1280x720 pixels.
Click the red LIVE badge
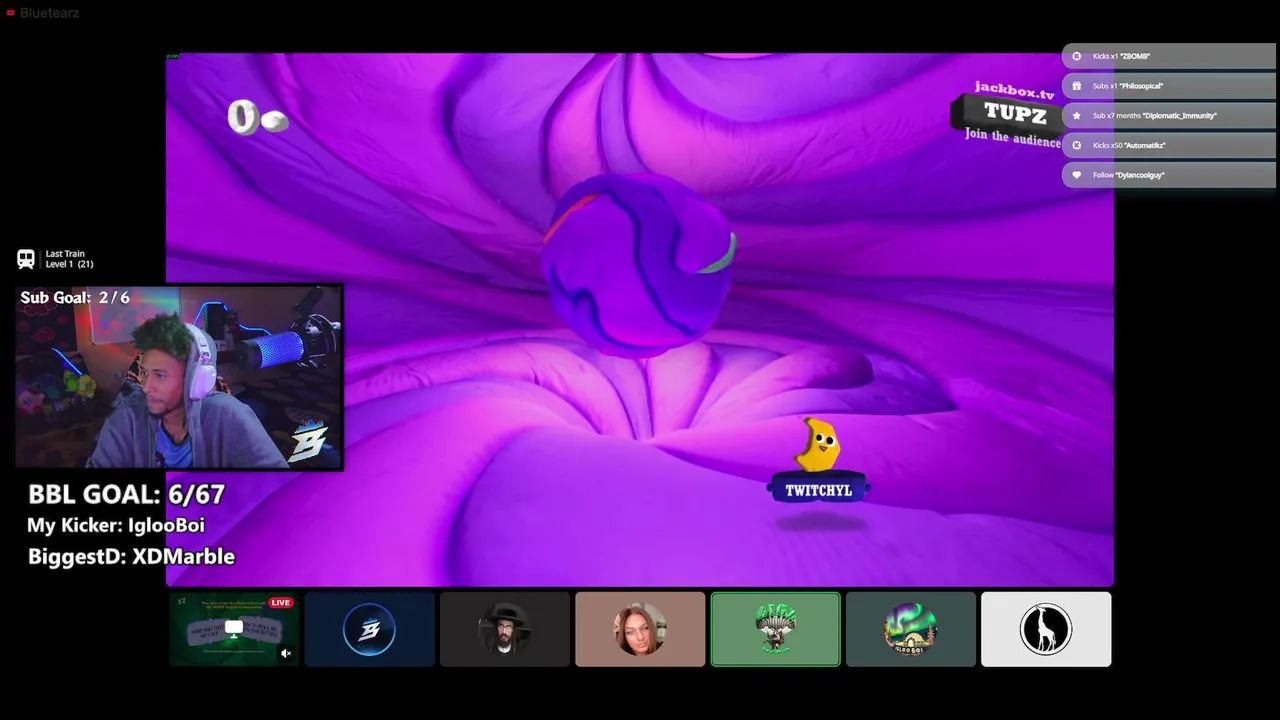click(x=281, y=603)
